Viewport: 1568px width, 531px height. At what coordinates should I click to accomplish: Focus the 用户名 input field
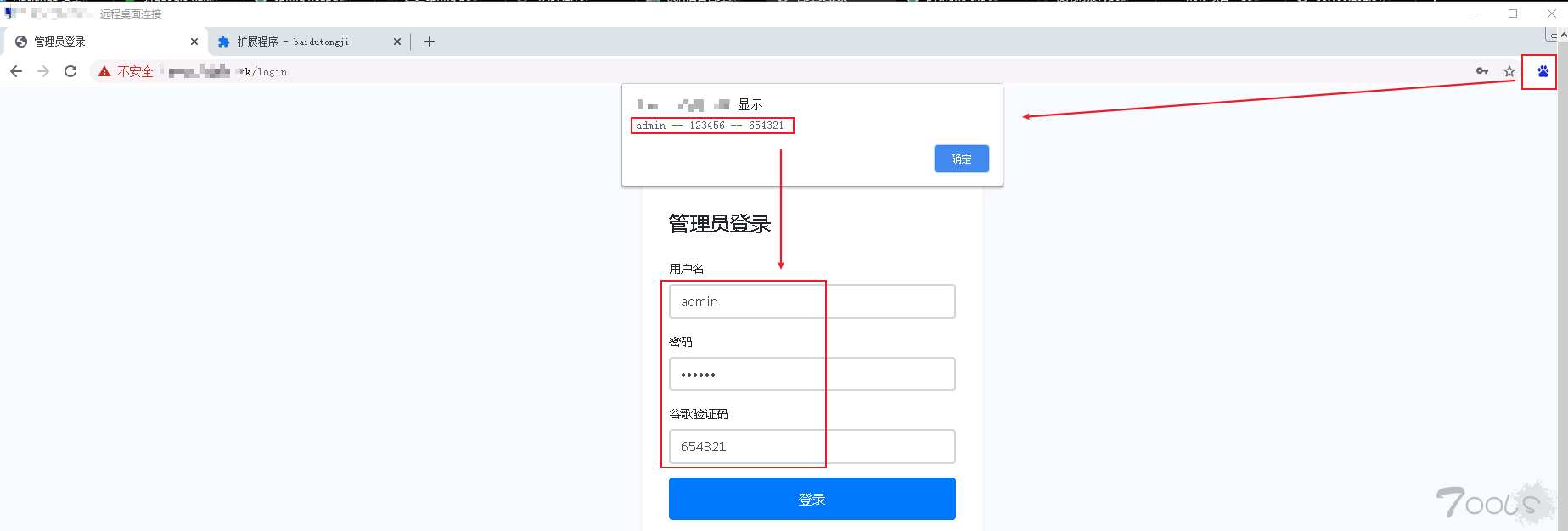click(x=812, y=302)
